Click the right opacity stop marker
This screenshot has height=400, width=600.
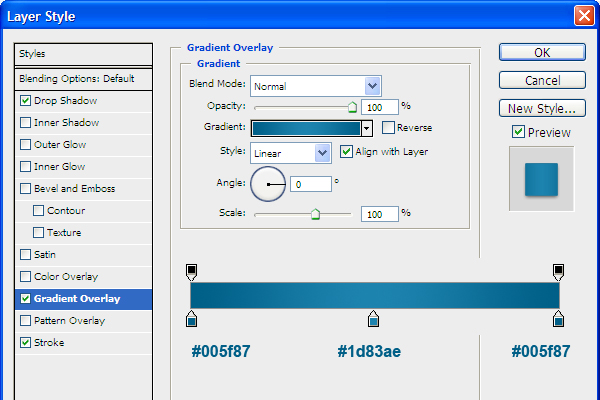(x=558, y=272)
